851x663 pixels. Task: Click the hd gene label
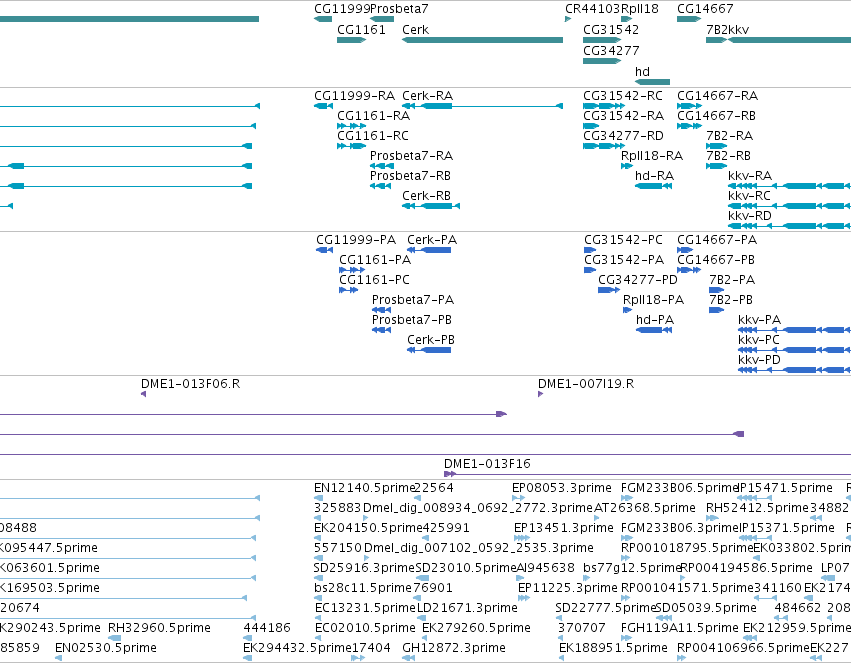642,72
